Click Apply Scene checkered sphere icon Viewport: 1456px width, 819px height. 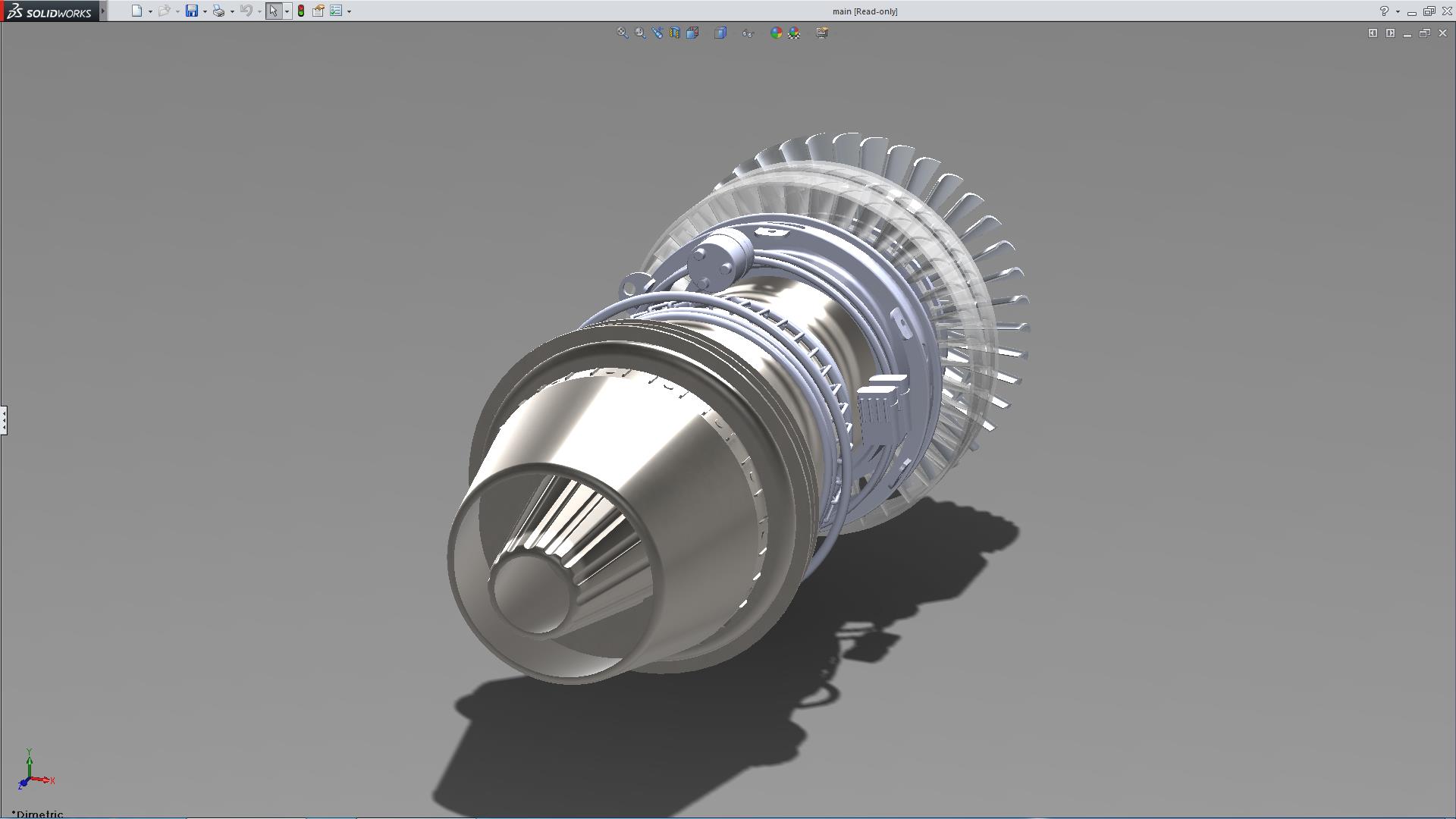point(794,33)
